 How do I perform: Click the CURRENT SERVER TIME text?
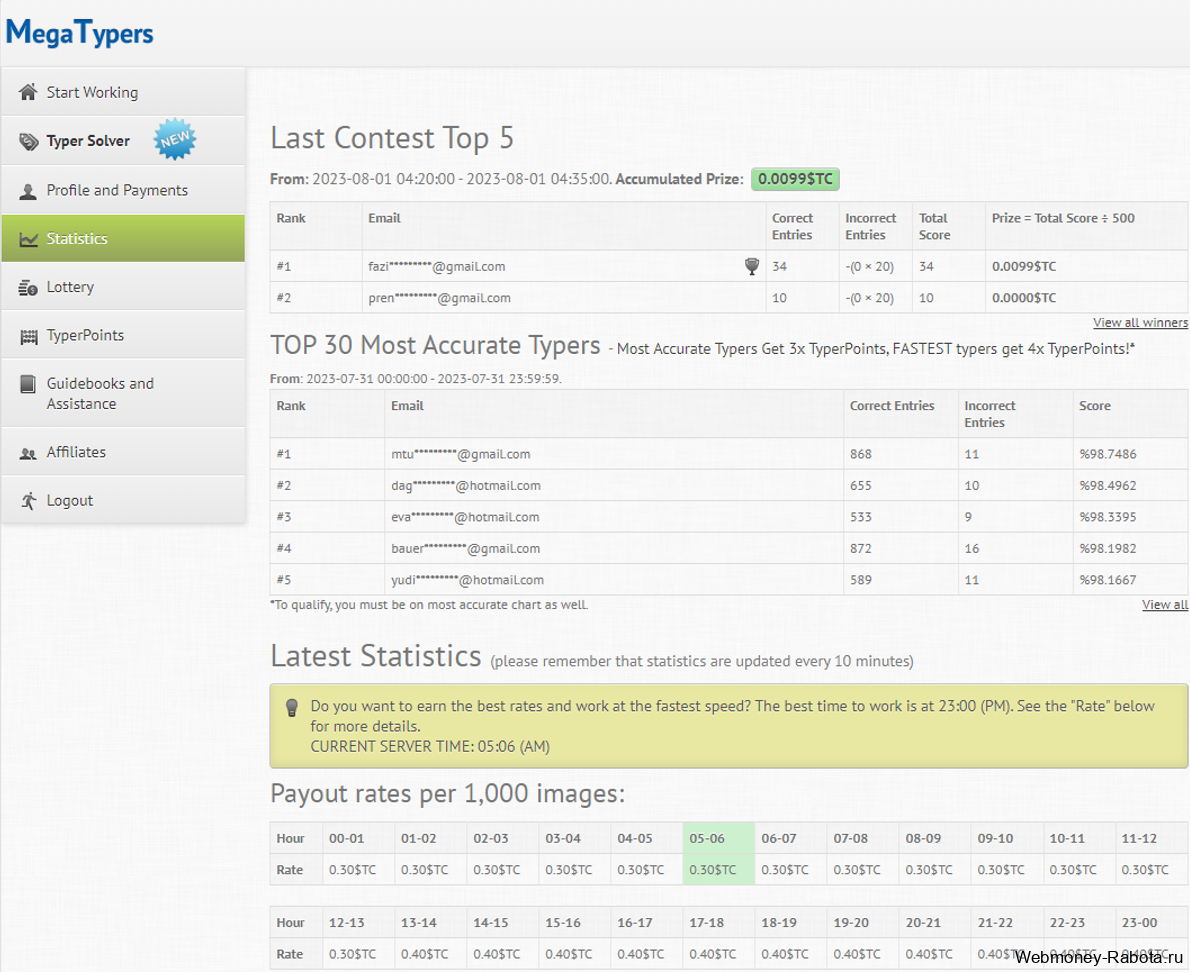[430, 746]
